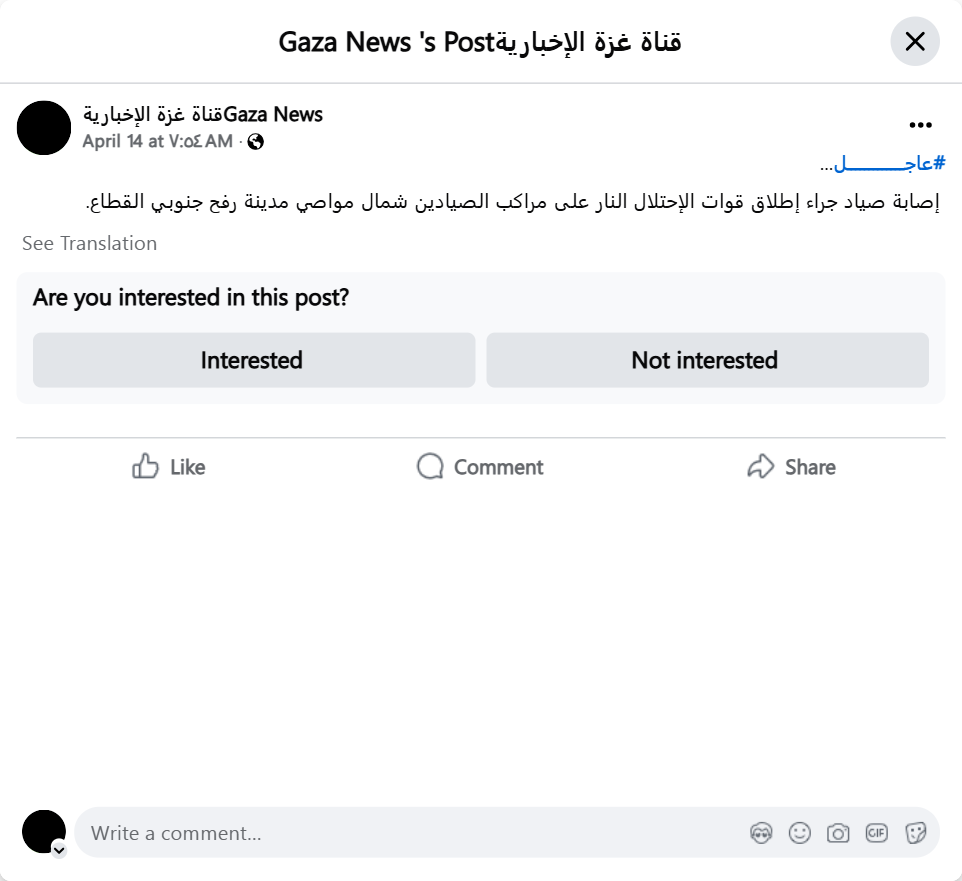Open the sticker picker in comment box
962x881 pixels.
point(915,832)
